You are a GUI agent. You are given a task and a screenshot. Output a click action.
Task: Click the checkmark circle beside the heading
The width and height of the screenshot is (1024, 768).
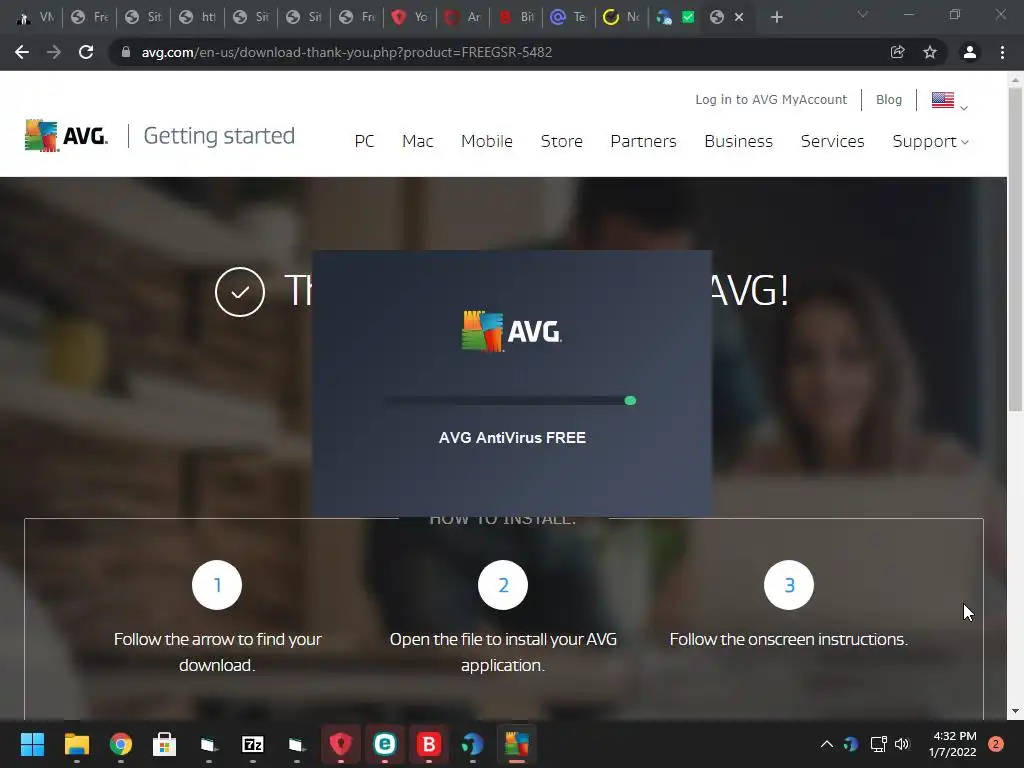[x=240, y=291]
